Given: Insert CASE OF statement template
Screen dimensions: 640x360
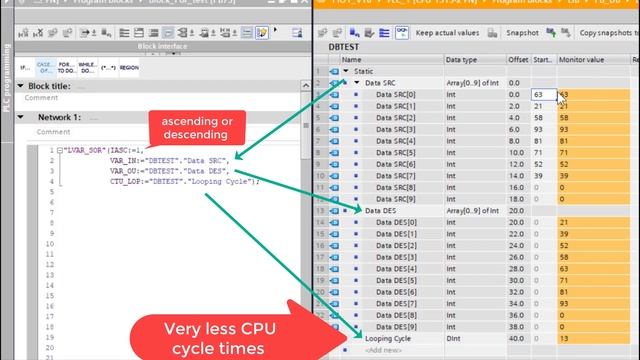Looking at the screenshot, I should (45, 68).
